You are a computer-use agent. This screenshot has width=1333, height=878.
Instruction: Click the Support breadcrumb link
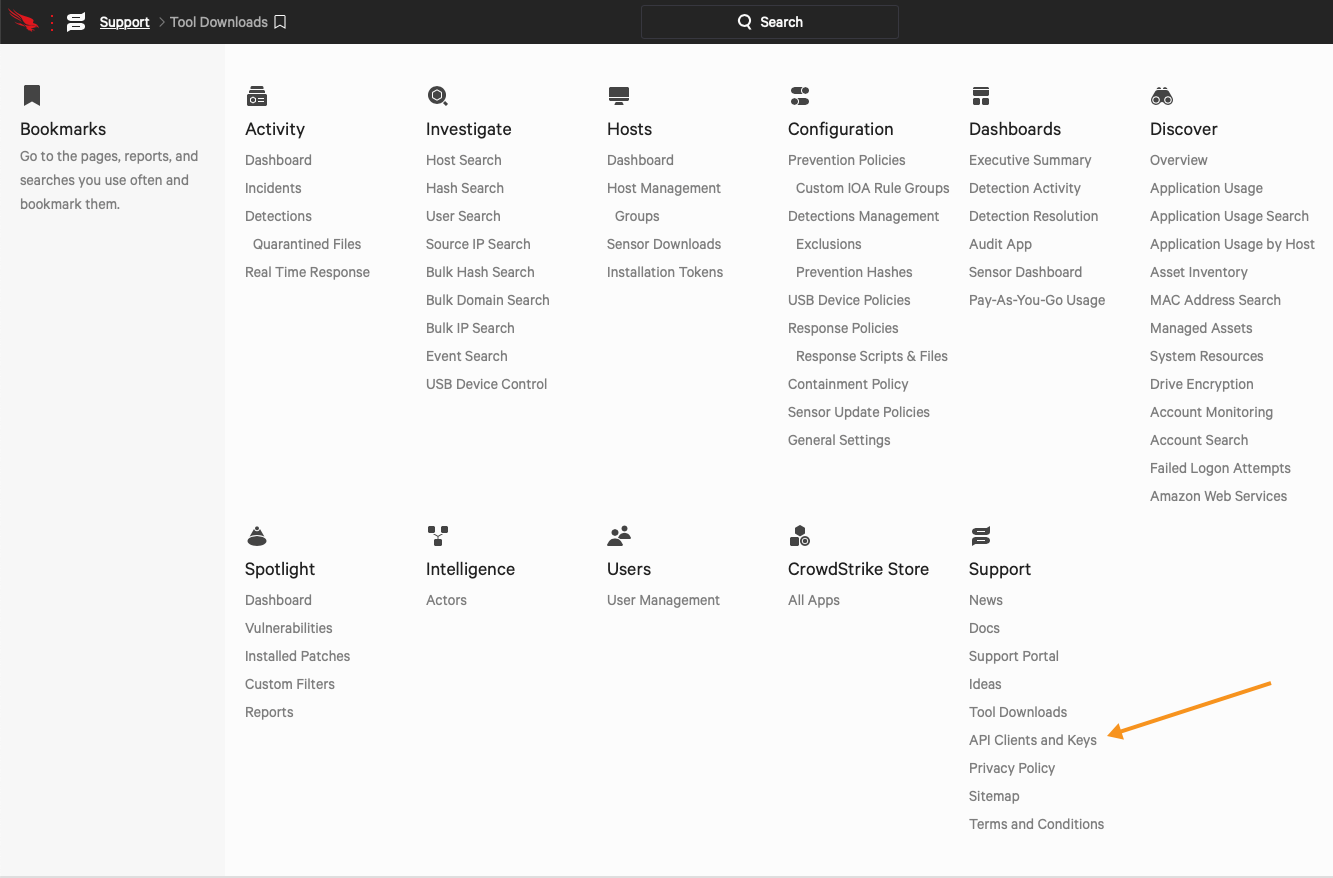124,22
